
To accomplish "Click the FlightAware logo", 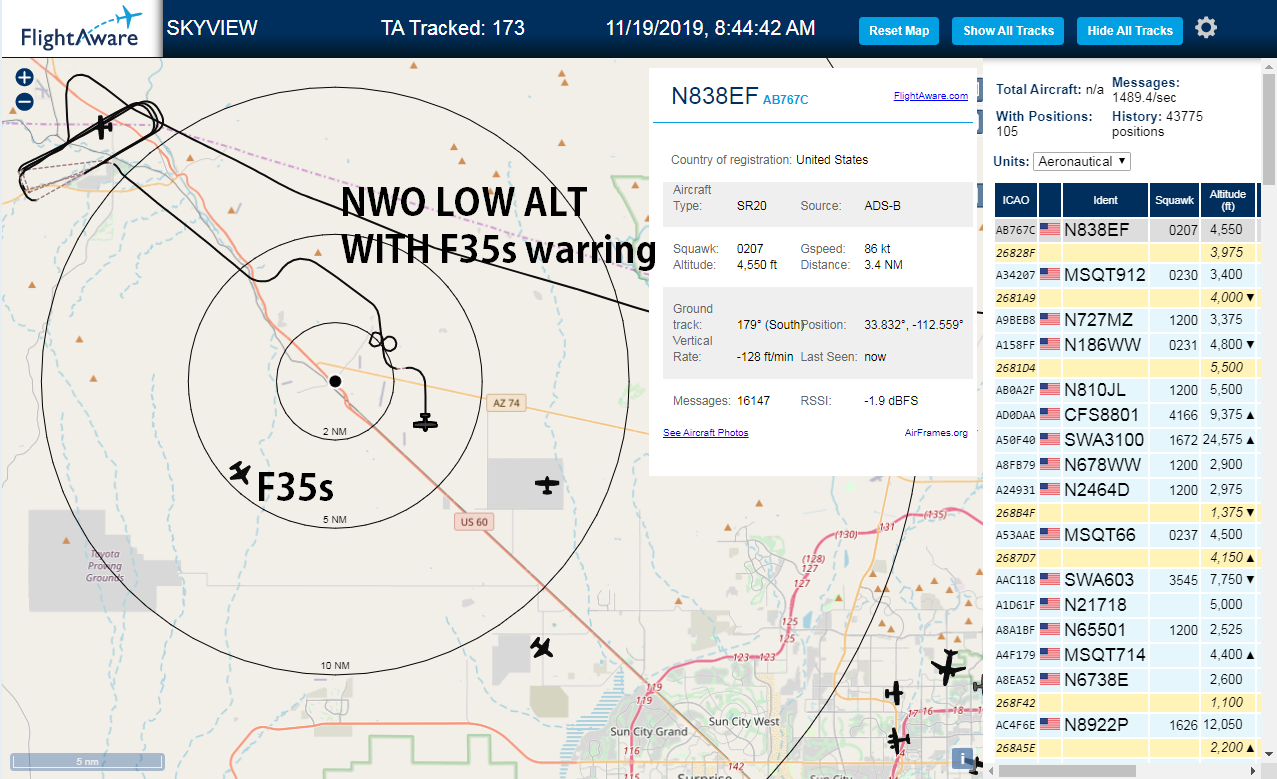I will pos(80,29).
